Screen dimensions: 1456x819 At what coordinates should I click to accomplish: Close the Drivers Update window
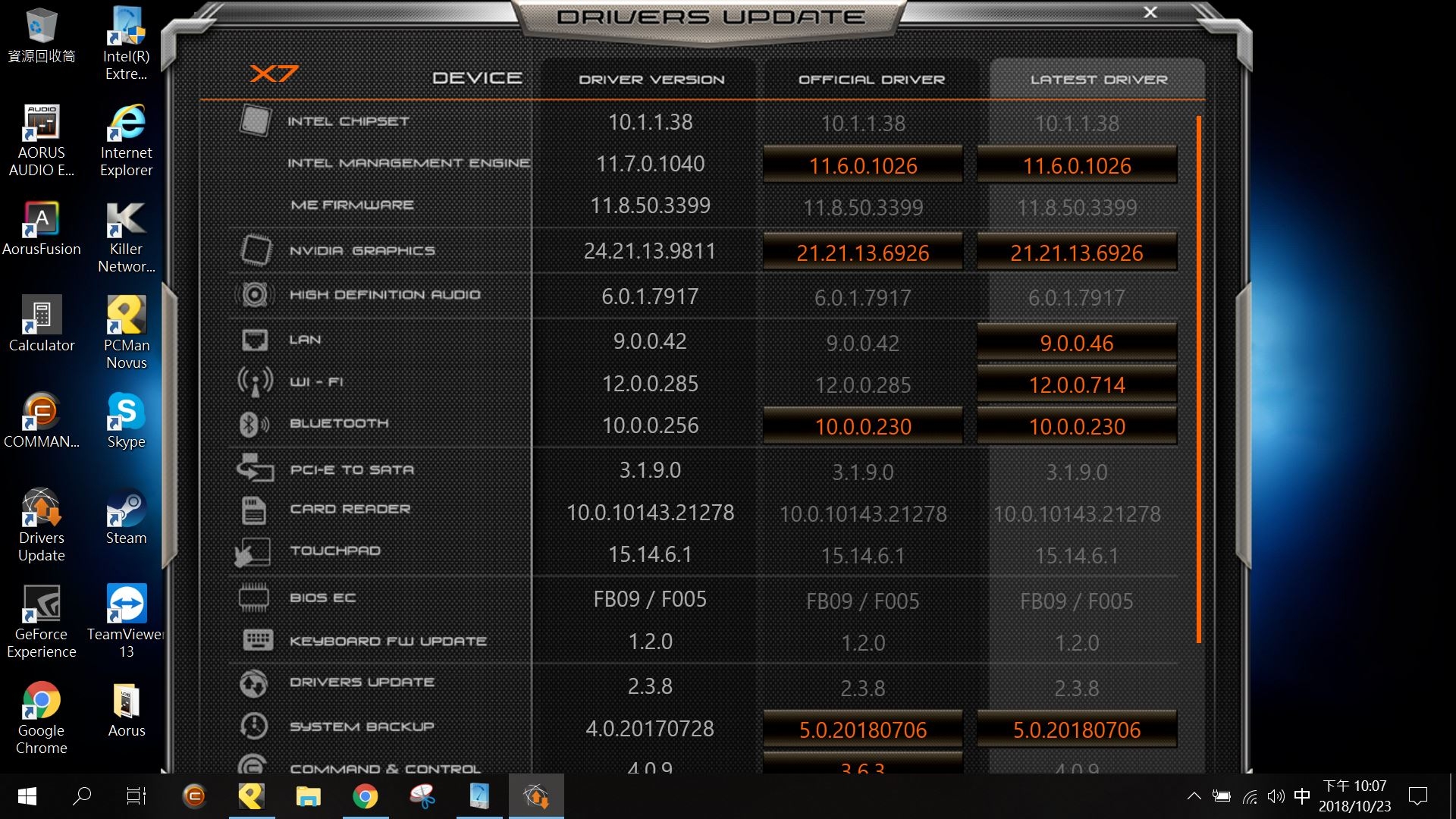1150,12
